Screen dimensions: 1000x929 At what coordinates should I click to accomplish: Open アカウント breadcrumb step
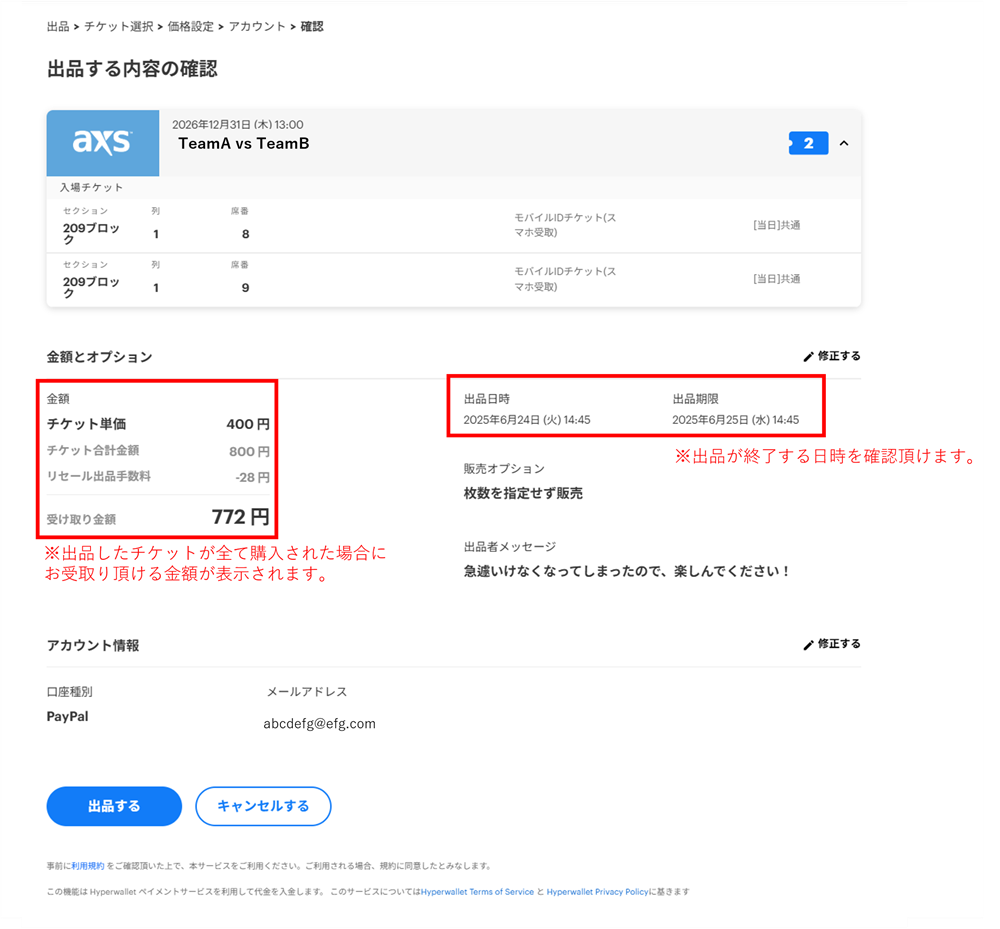click(257, 26)
